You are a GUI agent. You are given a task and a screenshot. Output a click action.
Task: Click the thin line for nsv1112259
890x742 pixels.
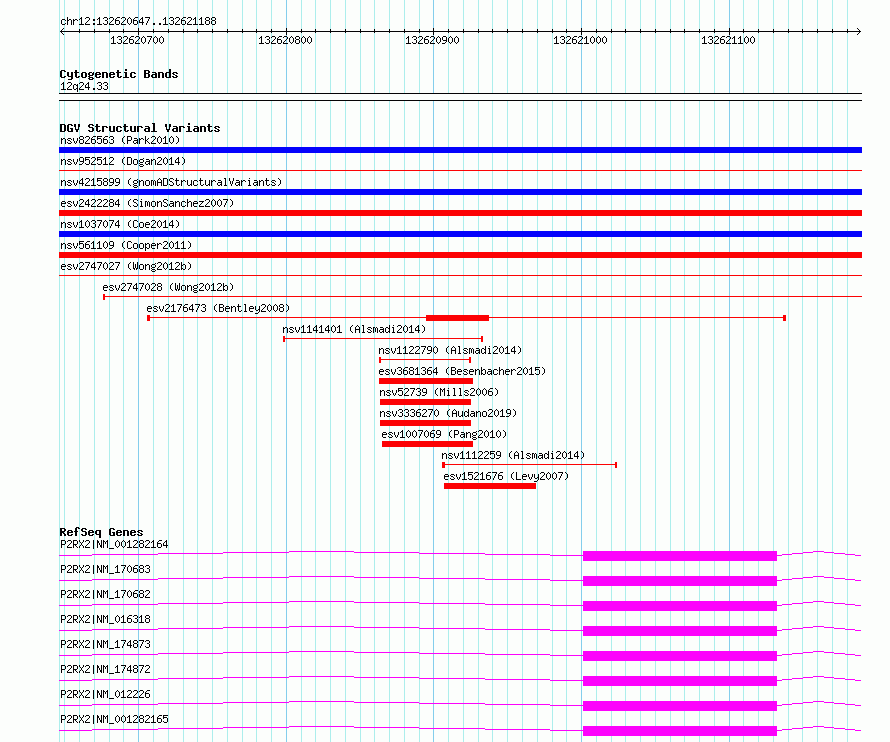pos(530,465)
